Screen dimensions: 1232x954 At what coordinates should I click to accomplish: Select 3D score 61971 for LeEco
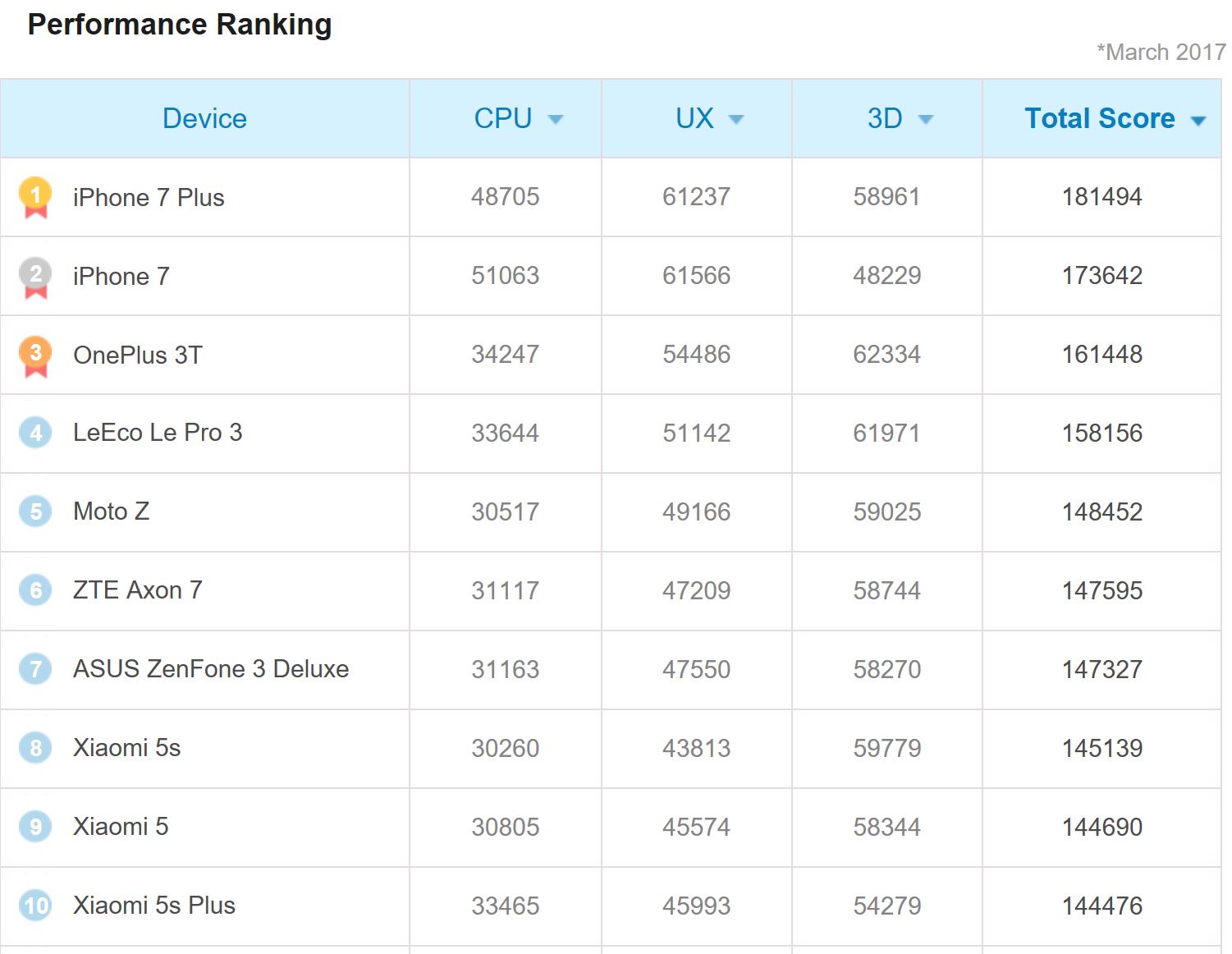[887, 433]
